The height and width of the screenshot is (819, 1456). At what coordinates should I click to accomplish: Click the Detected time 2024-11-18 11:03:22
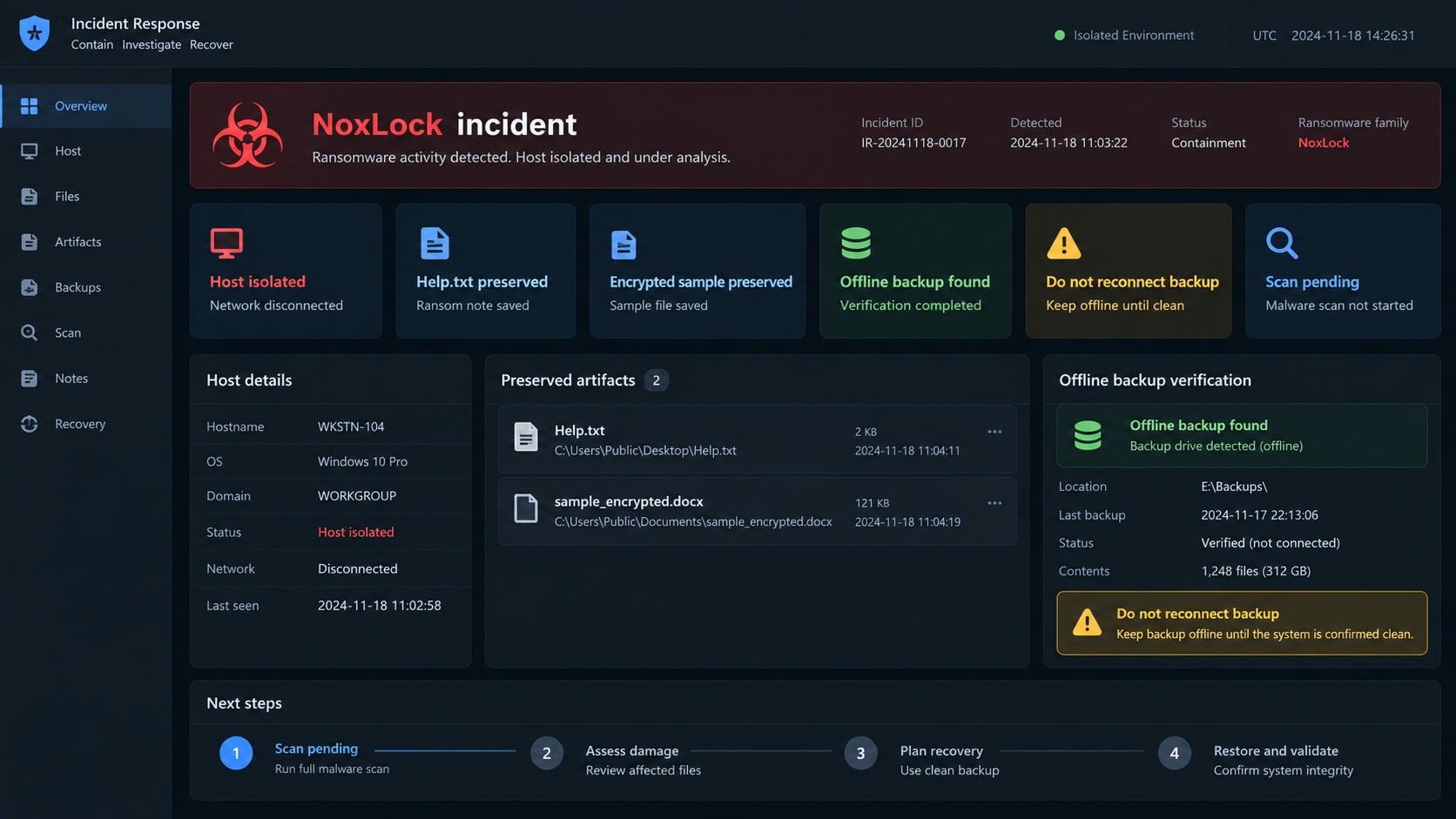(1068, 143)
